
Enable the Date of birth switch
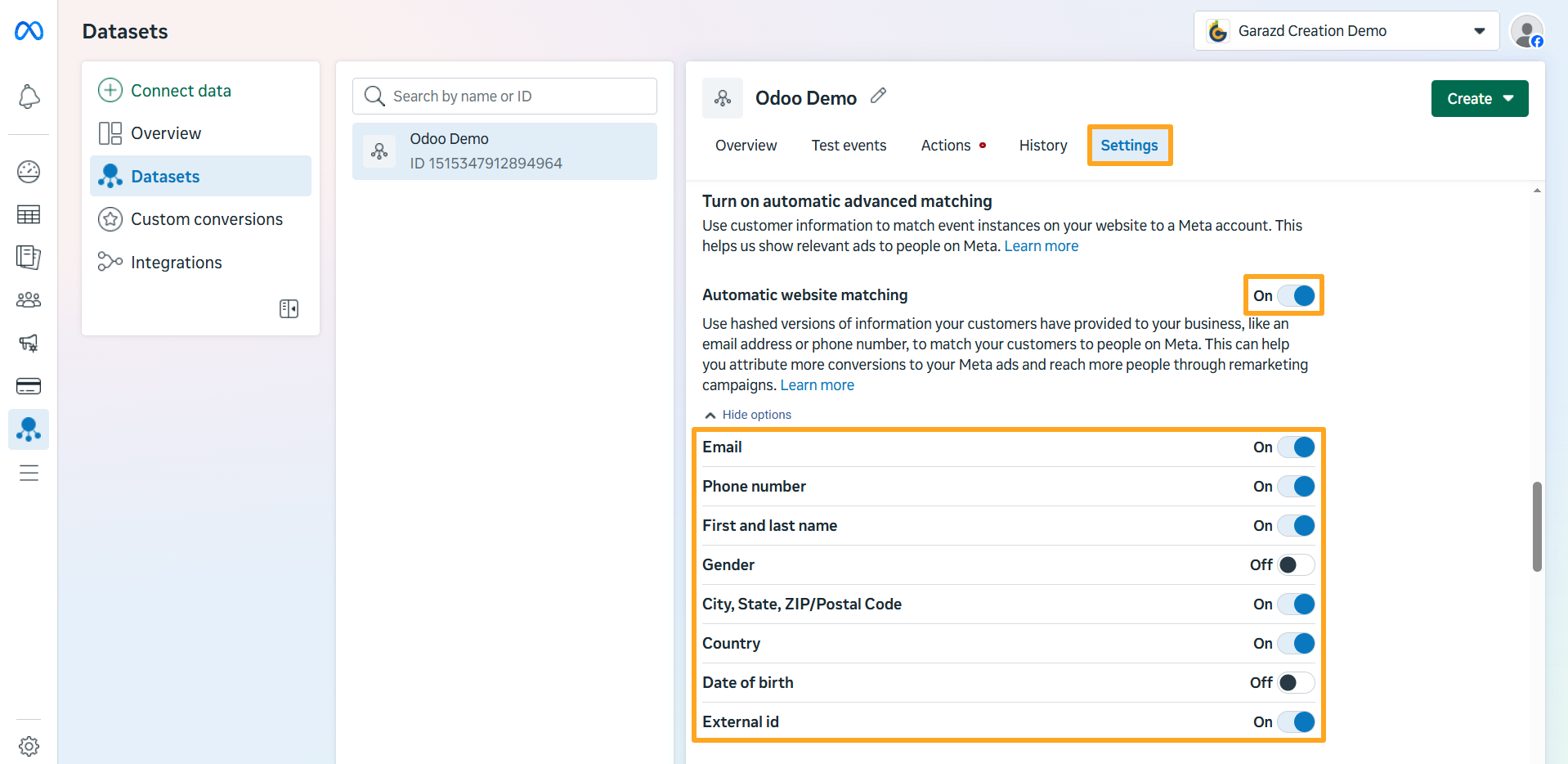[1297, 683]
